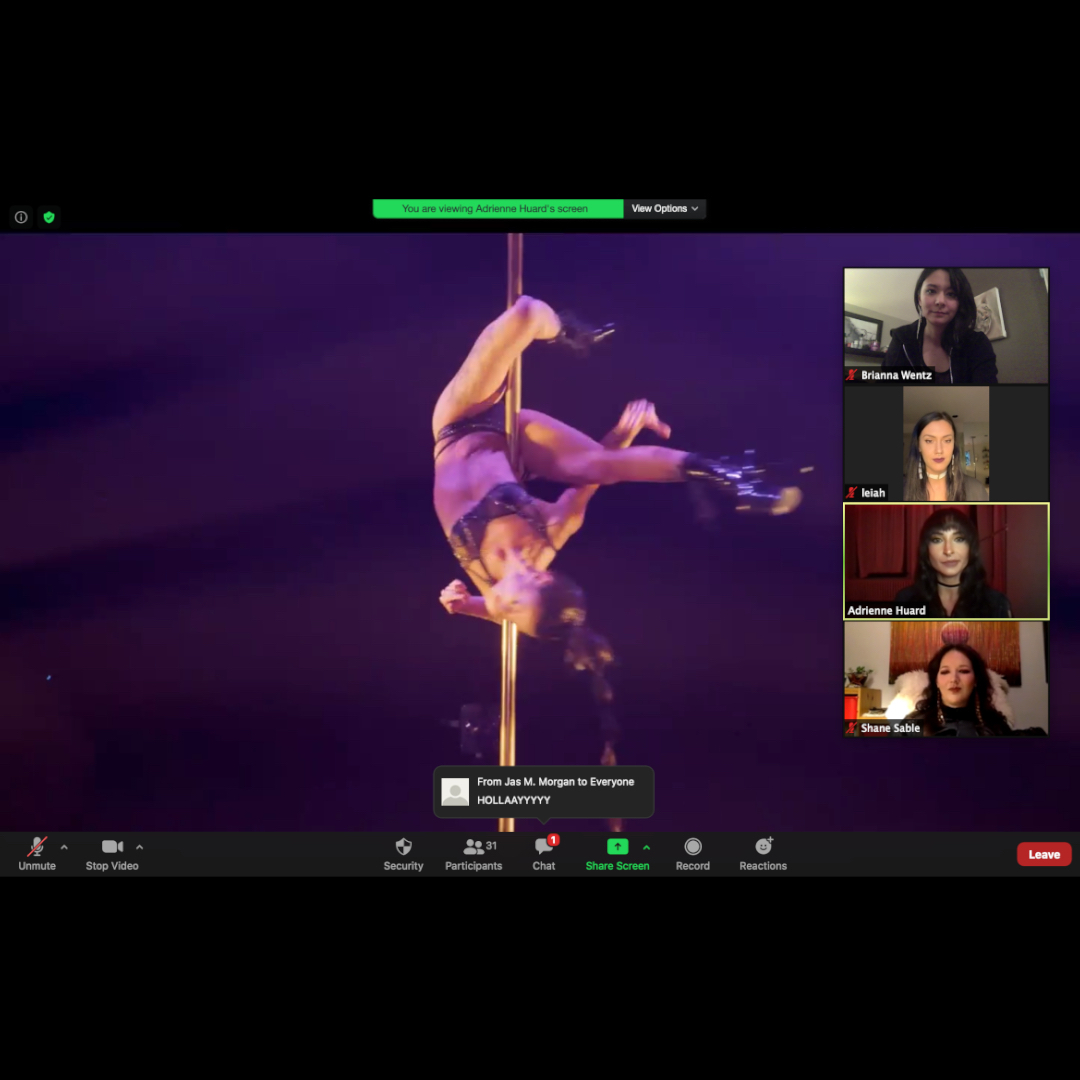Click the green screen-viewing status banner
This screenshot has width=1080, height=1080.
(x=497, y=209)
